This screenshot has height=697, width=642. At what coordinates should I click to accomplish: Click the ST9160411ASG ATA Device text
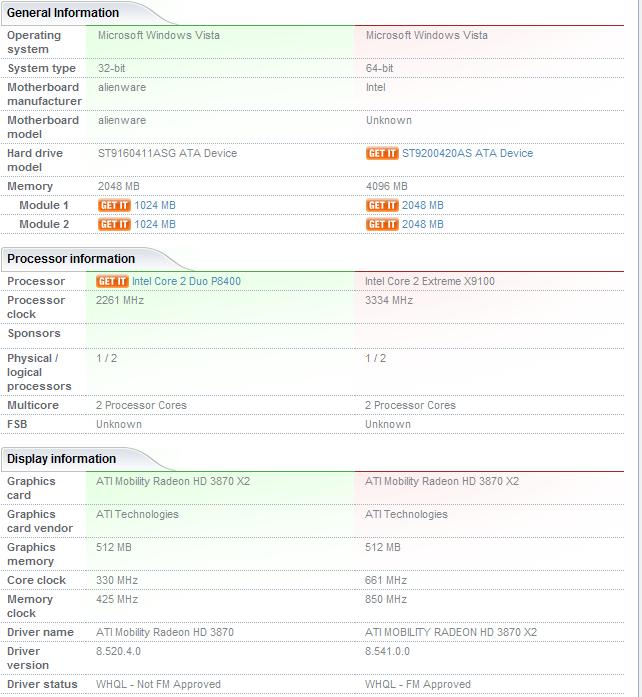tap(167, 154)
